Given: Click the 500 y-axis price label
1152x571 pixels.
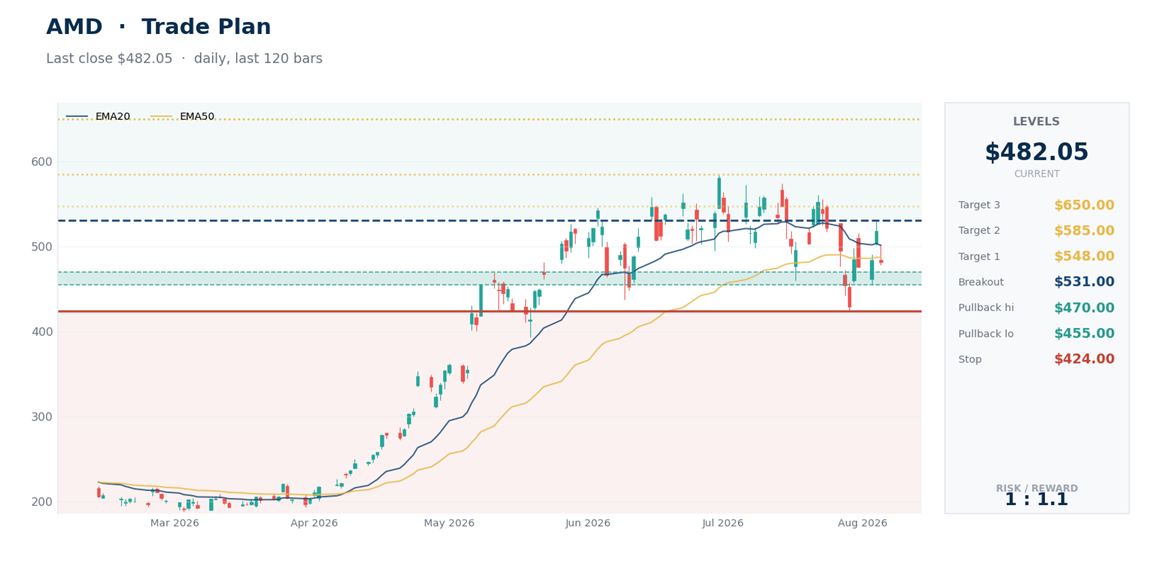Looking at the screenshot, I should click(42, 247).
